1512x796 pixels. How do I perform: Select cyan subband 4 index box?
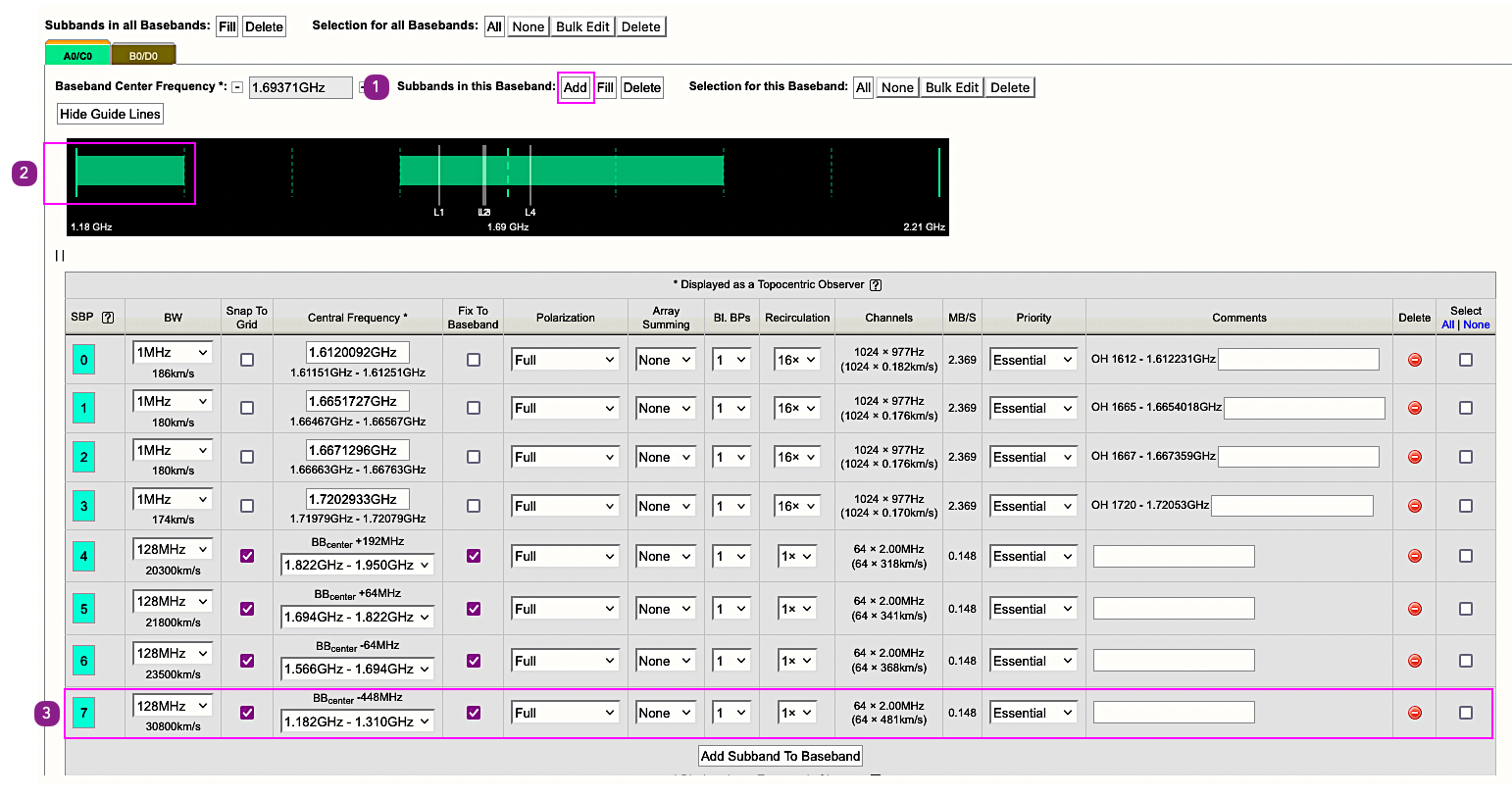[x=83, y=556]
